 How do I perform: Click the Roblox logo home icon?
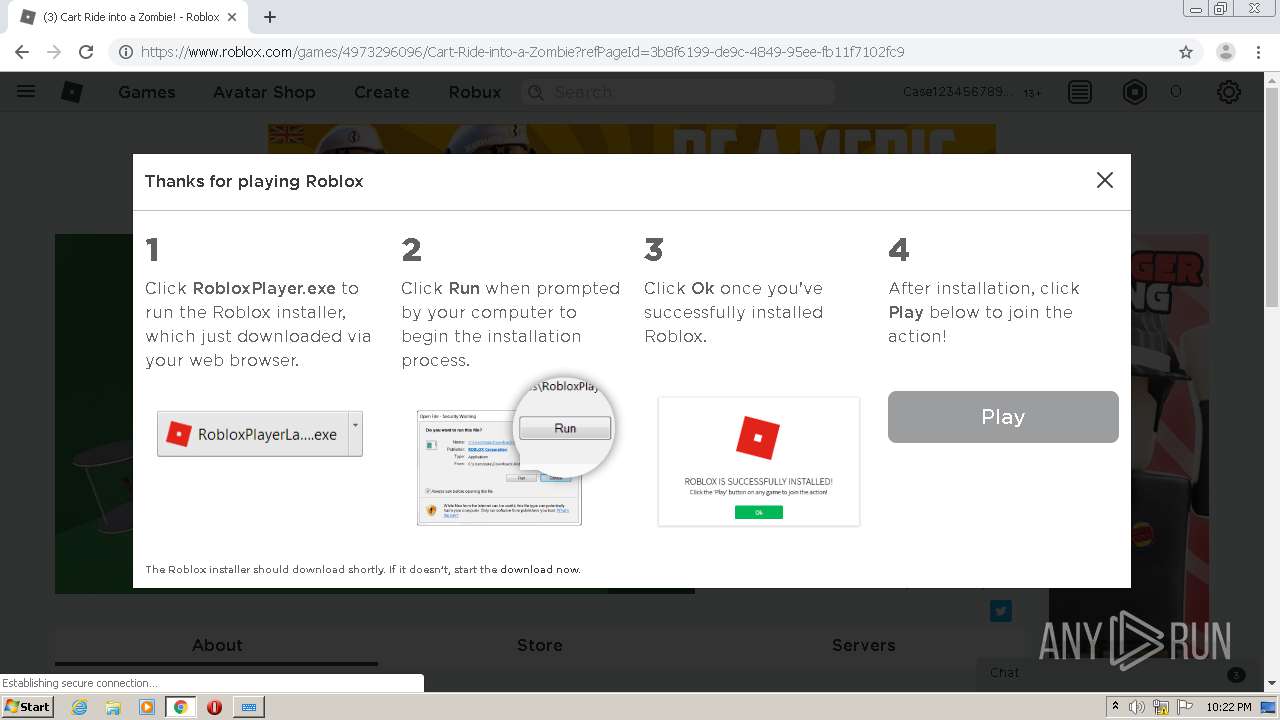click(72, 92)
